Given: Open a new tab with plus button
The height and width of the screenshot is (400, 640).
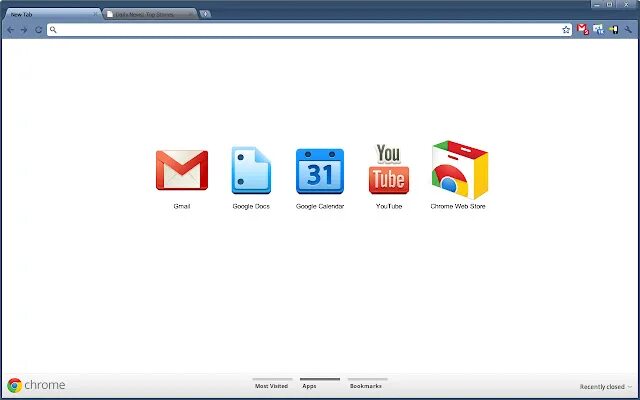Looking at the screenshot, I should (x=205, y=14).
